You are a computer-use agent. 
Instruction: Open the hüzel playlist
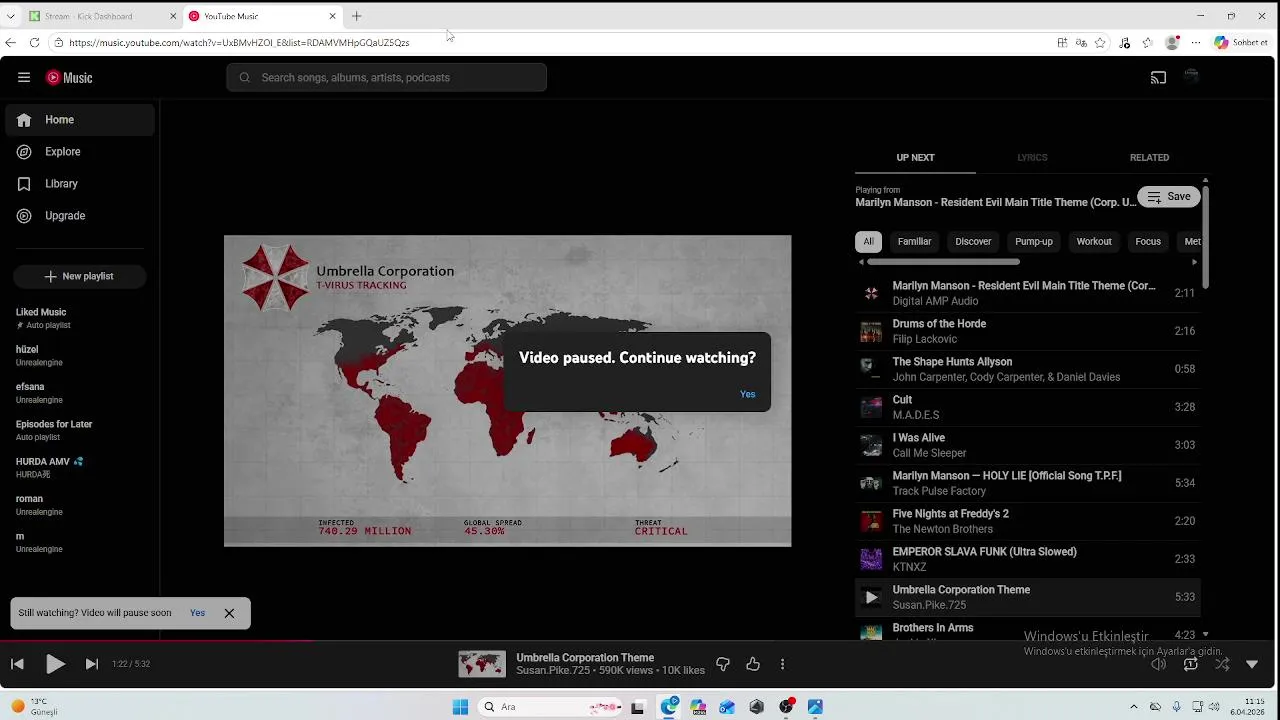(80, 355)
